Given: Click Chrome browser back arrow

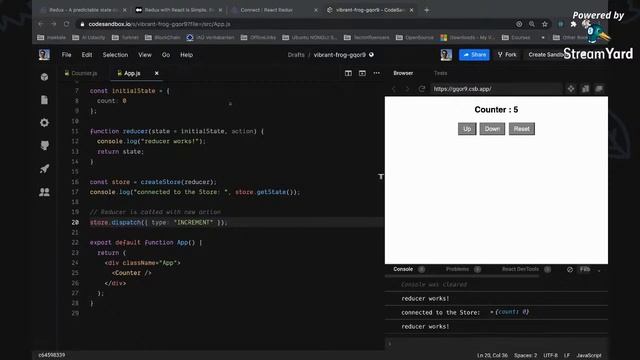Looking at the screenshot, I should [x=40, y=24].
